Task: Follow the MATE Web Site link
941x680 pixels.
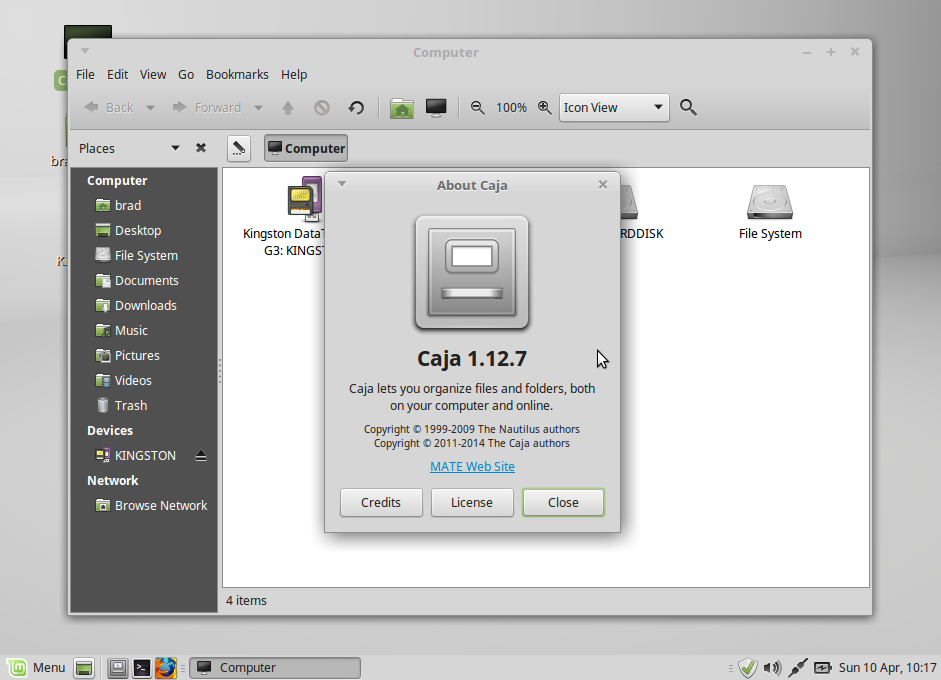Action: pyautogui.click(x=472, y=466)
